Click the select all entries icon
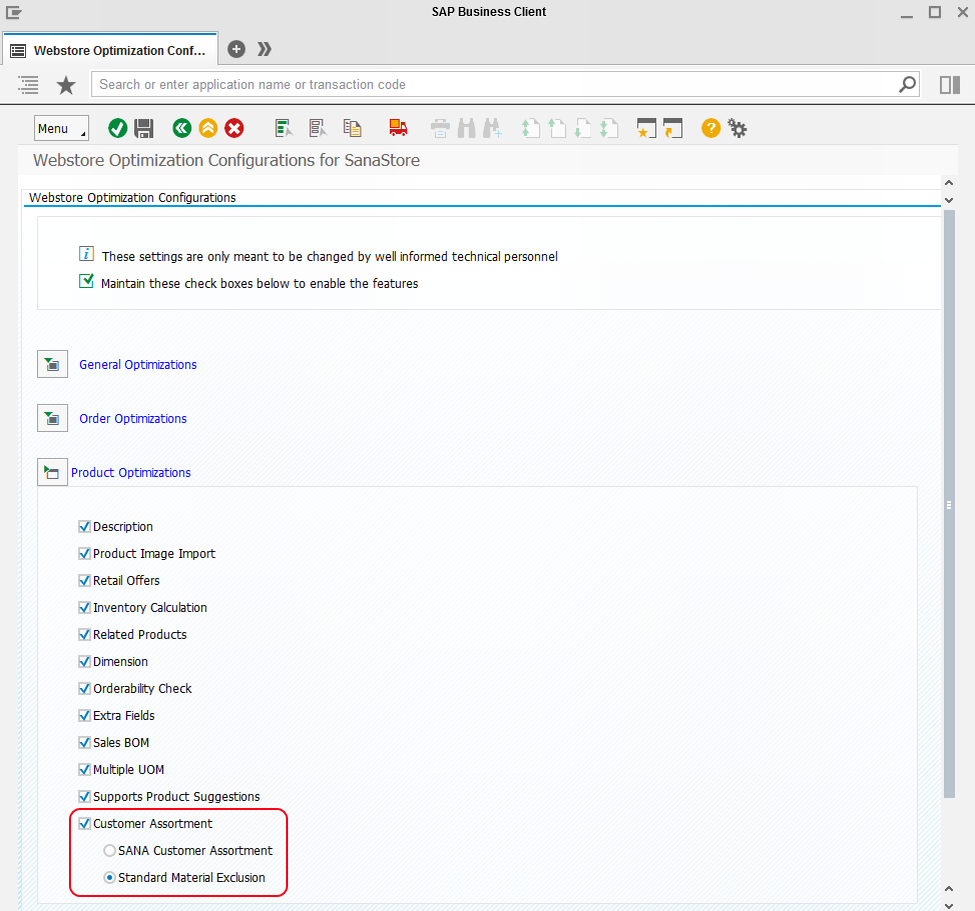Image resolution: width=975 pixels, height=911 pixels. tap(284, 129)
